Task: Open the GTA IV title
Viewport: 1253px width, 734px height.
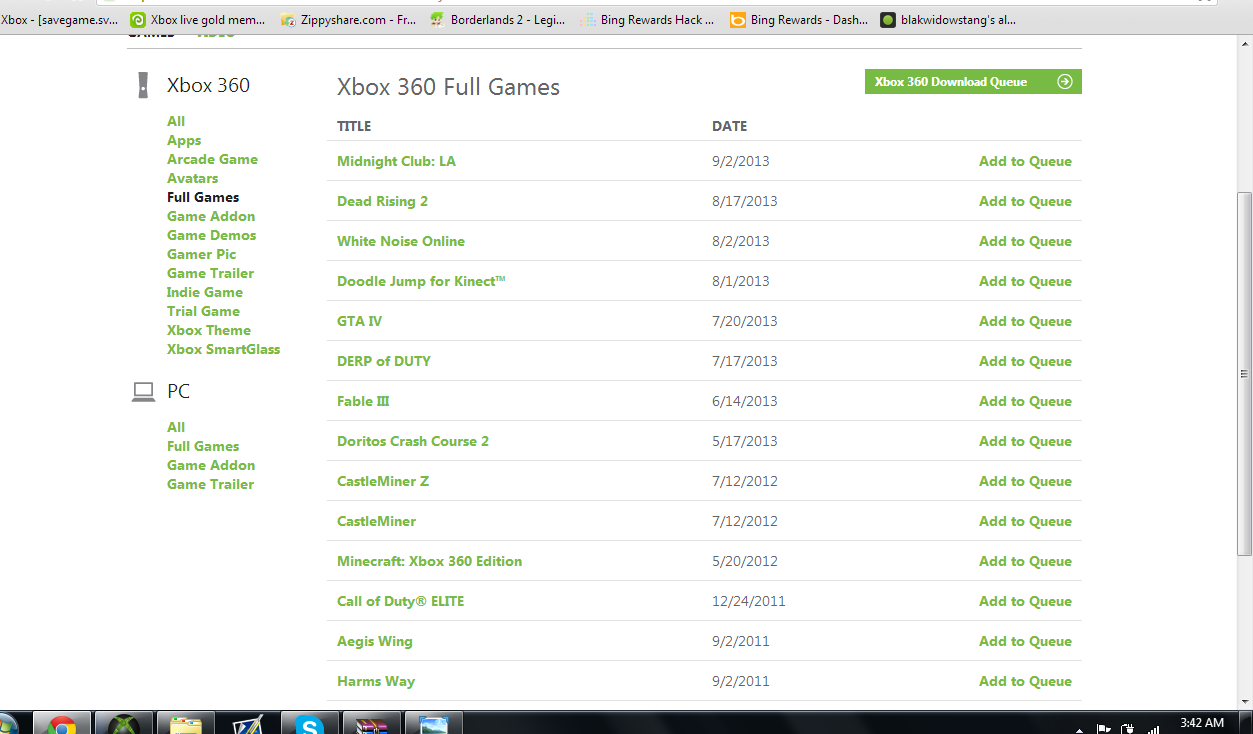Action: pos(359,321)
